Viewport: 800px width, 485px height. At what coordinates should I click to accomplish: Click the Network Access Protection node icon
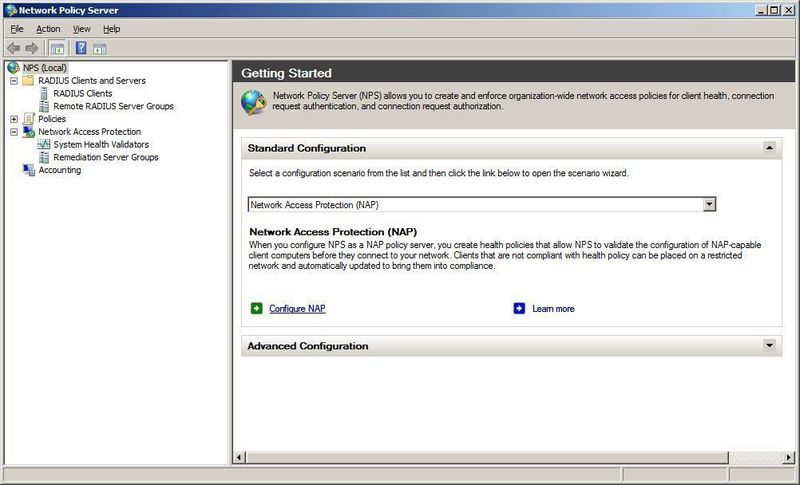click(29, 132)
